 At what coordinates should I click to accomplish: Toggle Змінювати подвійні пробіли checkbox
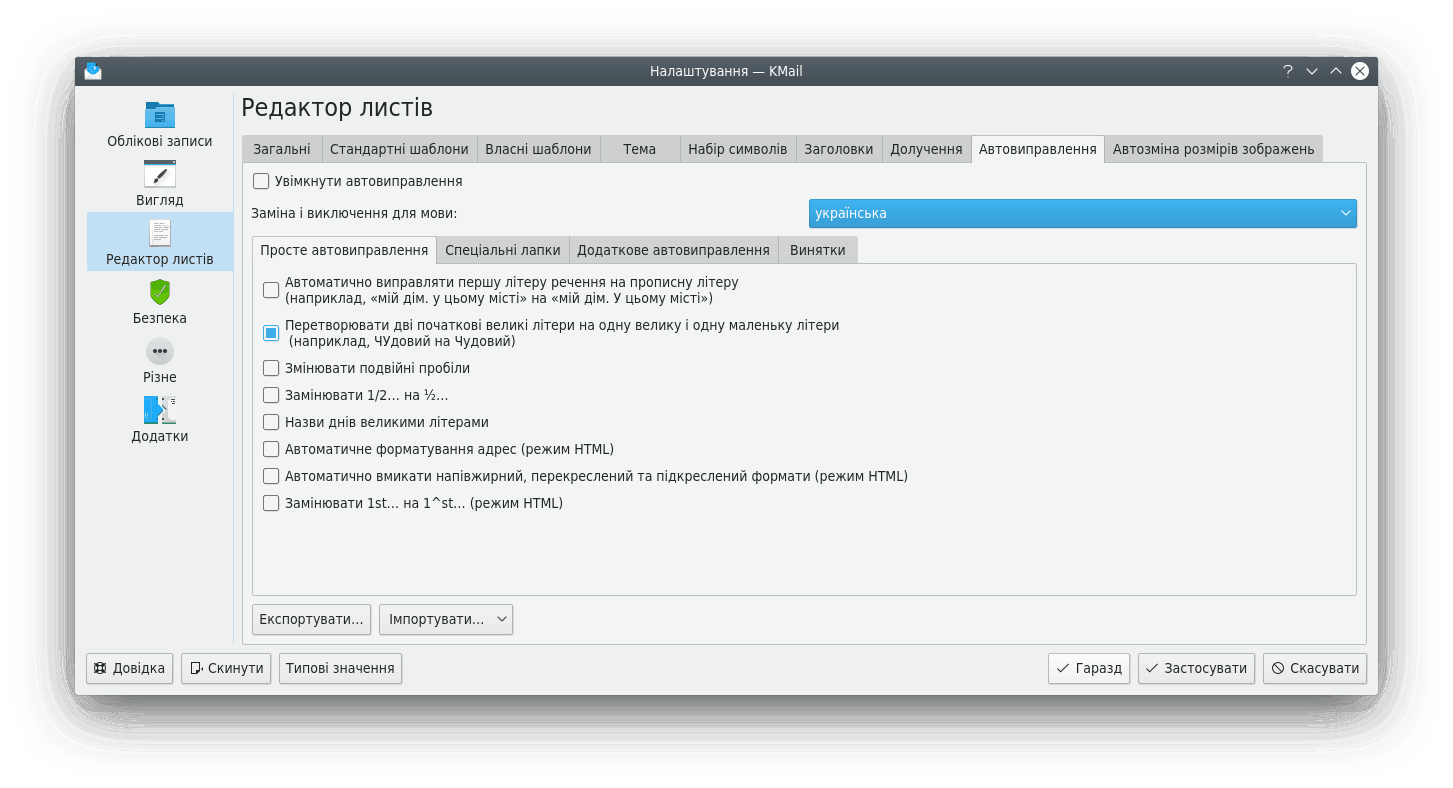click(271, 368)
